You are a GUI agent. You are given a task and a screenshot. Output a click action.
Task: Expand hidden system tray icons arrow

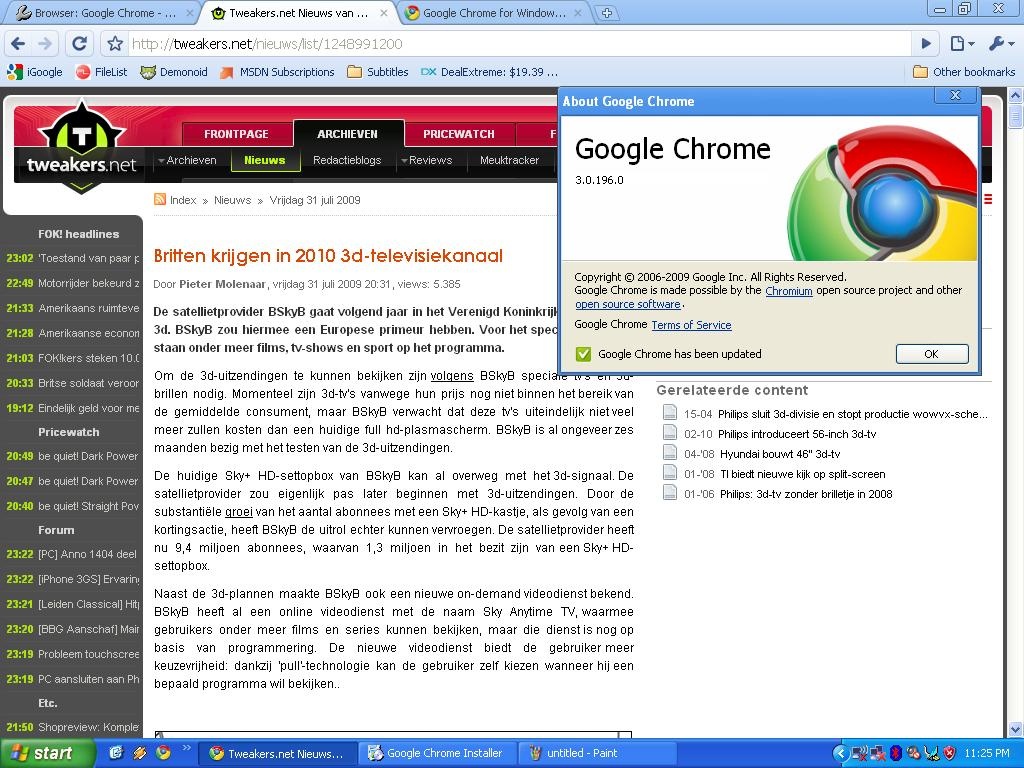pyautogui.click(x=840, y=754)
